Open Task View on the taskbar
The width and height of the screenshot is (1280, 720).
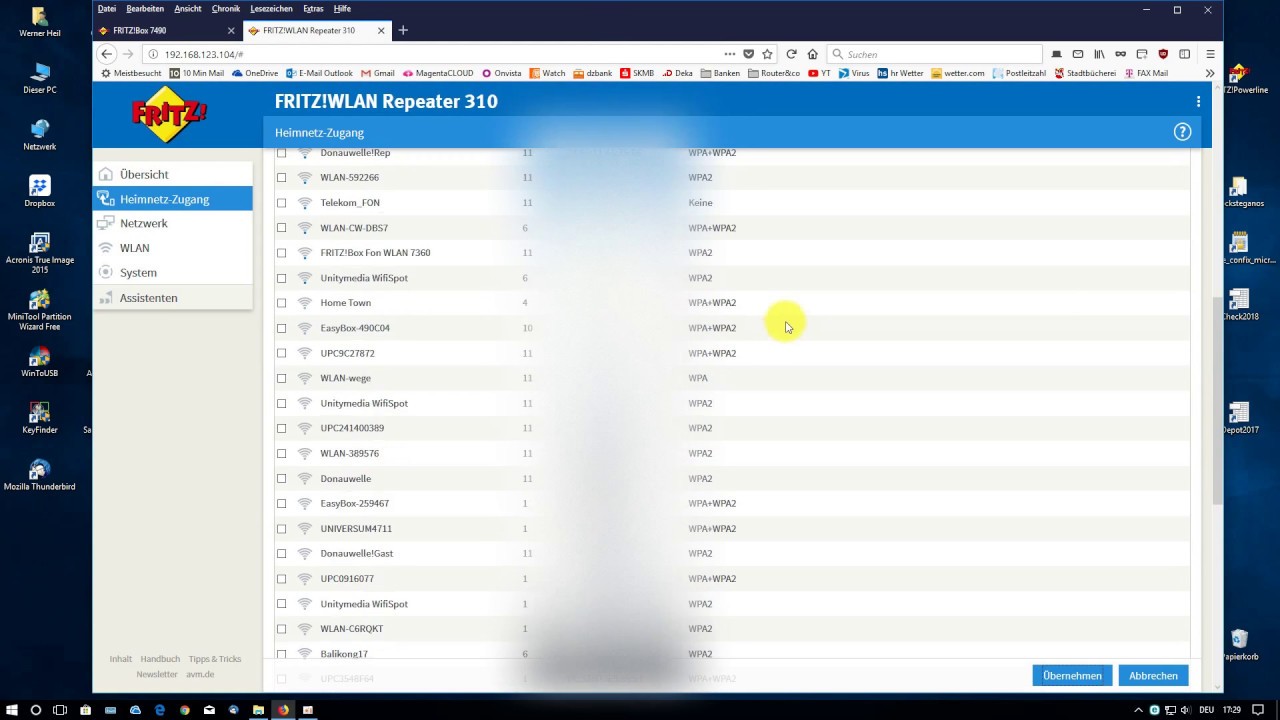[60, 710]
